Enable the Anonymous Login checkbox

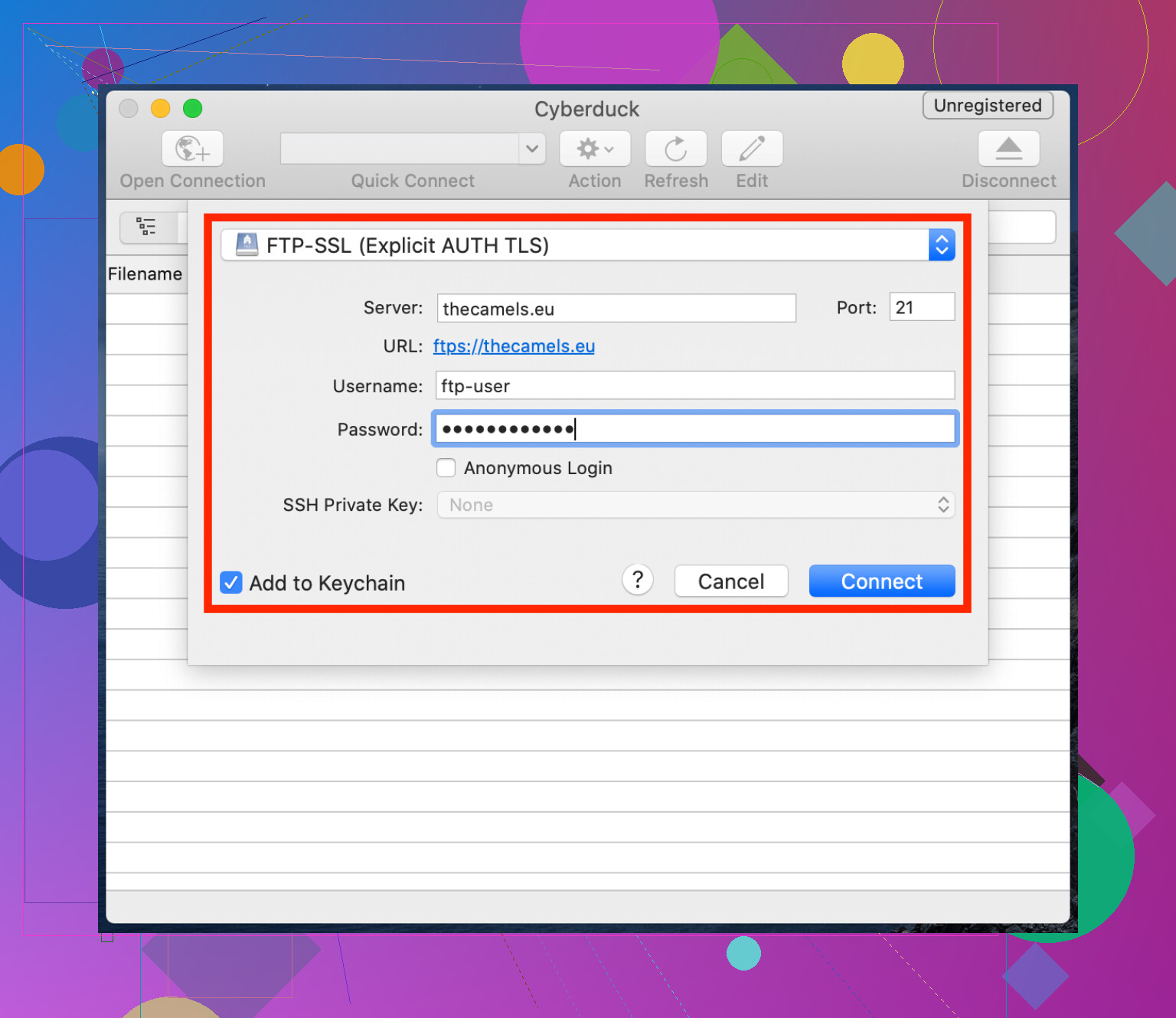point(446,468)
